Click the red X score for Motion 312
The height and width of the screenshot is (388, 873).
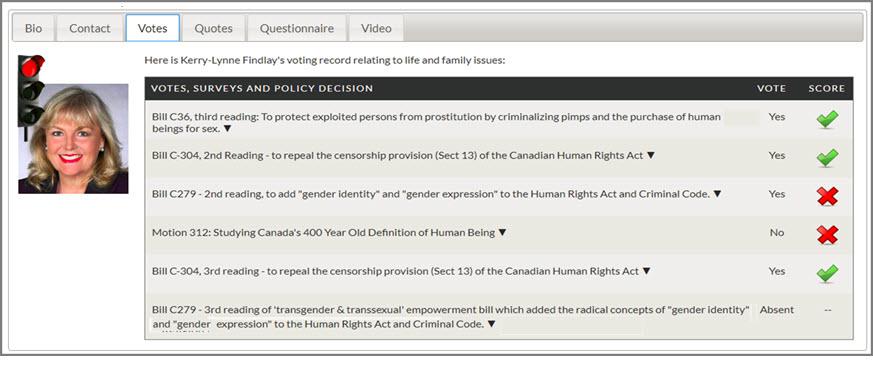[827, 235]
